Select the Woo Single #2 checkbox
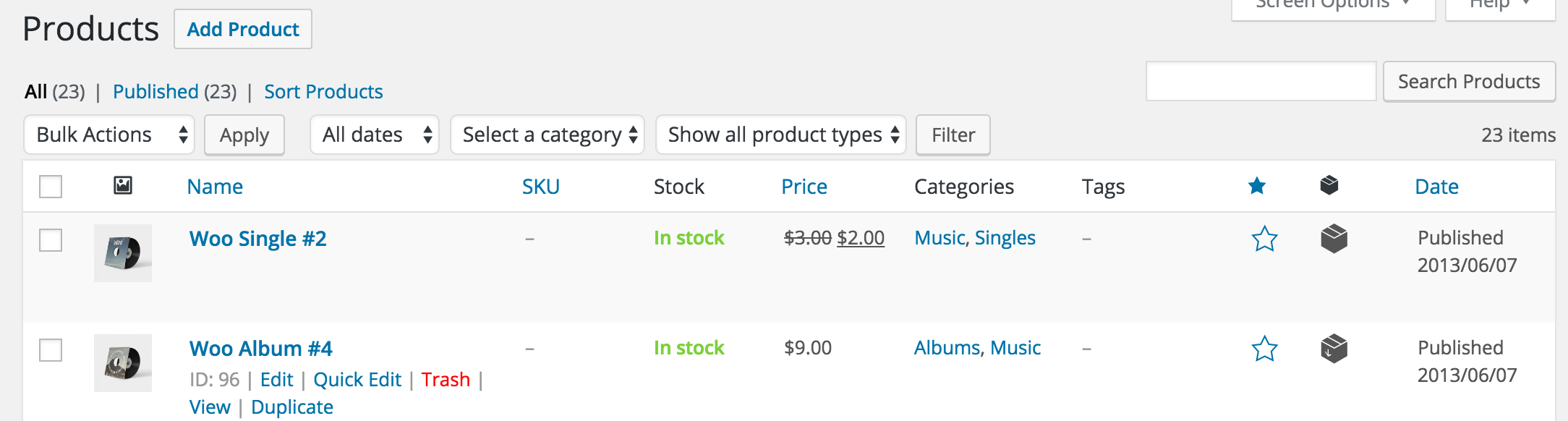 point(51,240)
